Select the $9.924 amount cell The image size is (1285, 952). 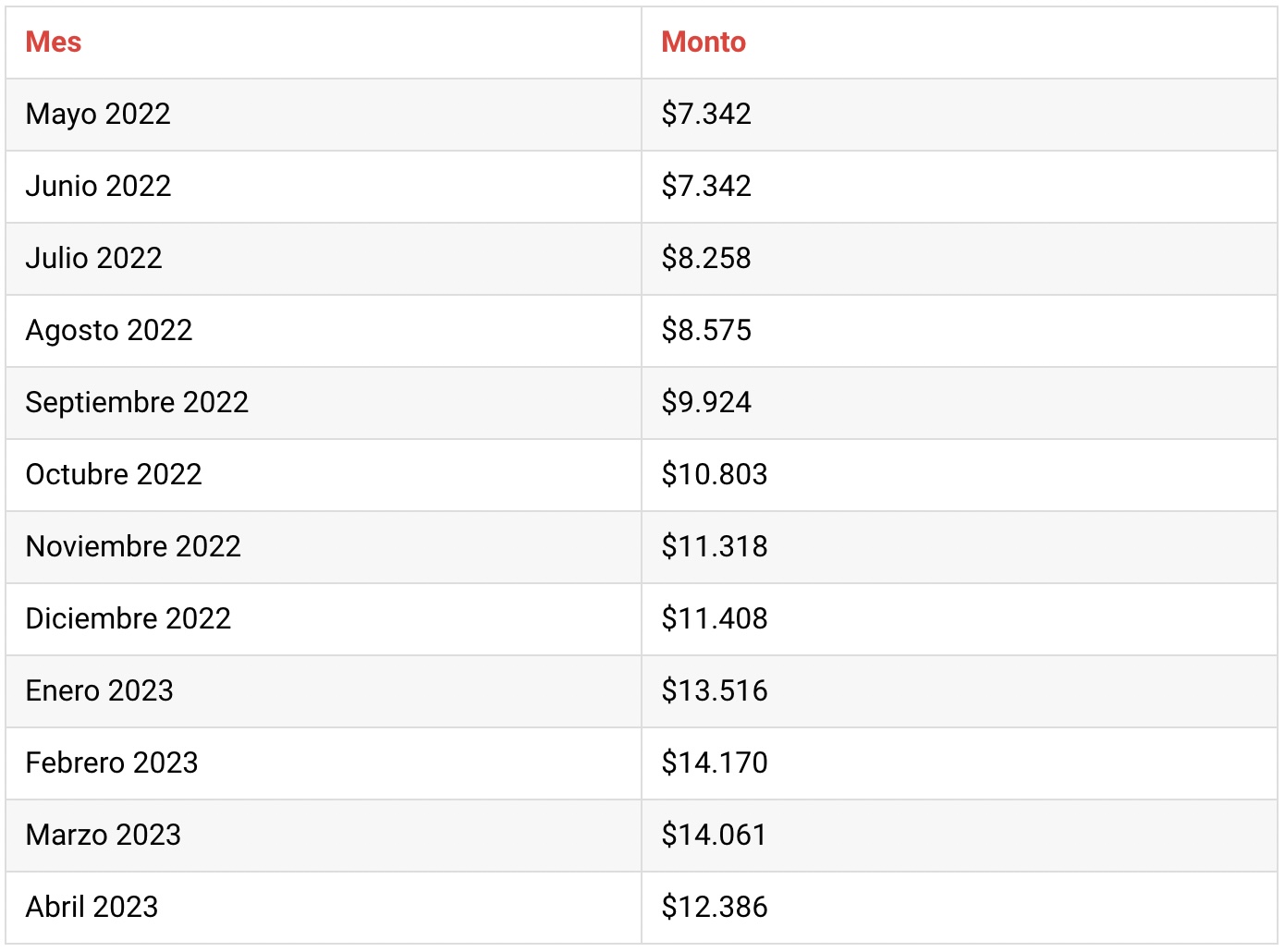[x=960, y=403]
